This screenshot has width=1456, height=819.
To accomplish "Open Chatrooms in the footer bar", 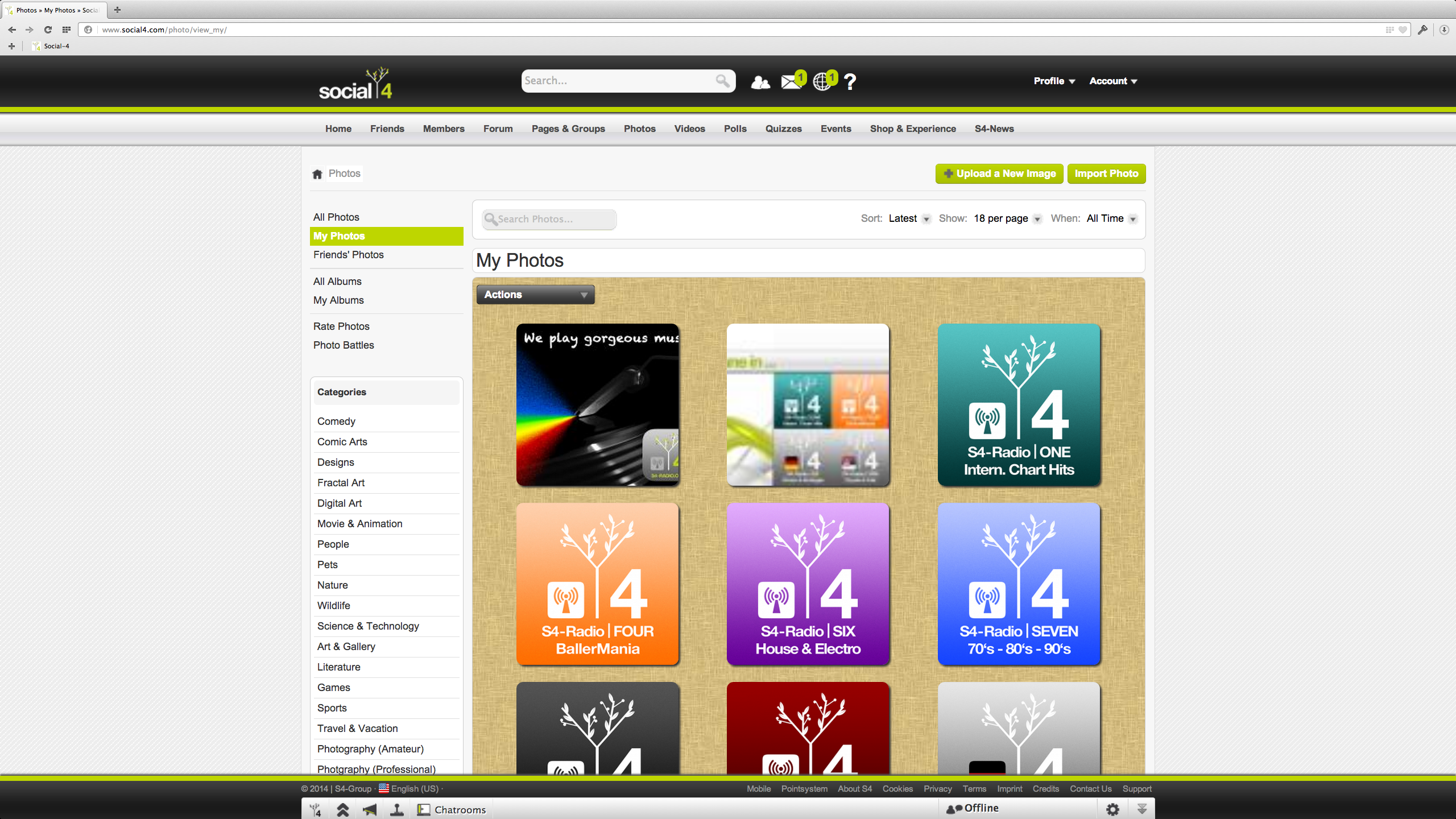I will [x=452, y=809].
